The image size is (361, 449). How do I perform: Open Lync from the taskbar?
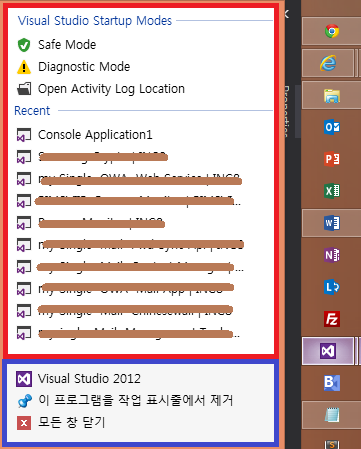coord(332,287)
